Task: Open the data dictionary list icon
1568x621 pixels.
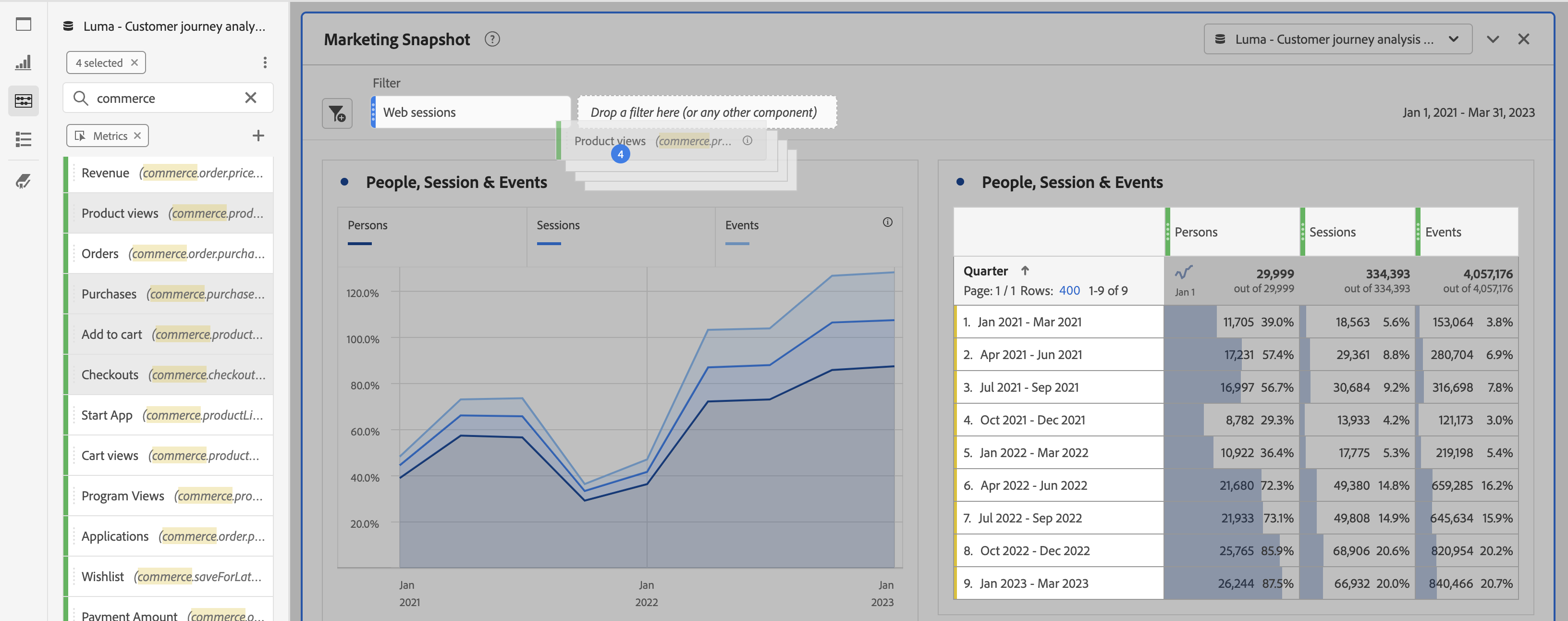Action: tap(23, 139)
